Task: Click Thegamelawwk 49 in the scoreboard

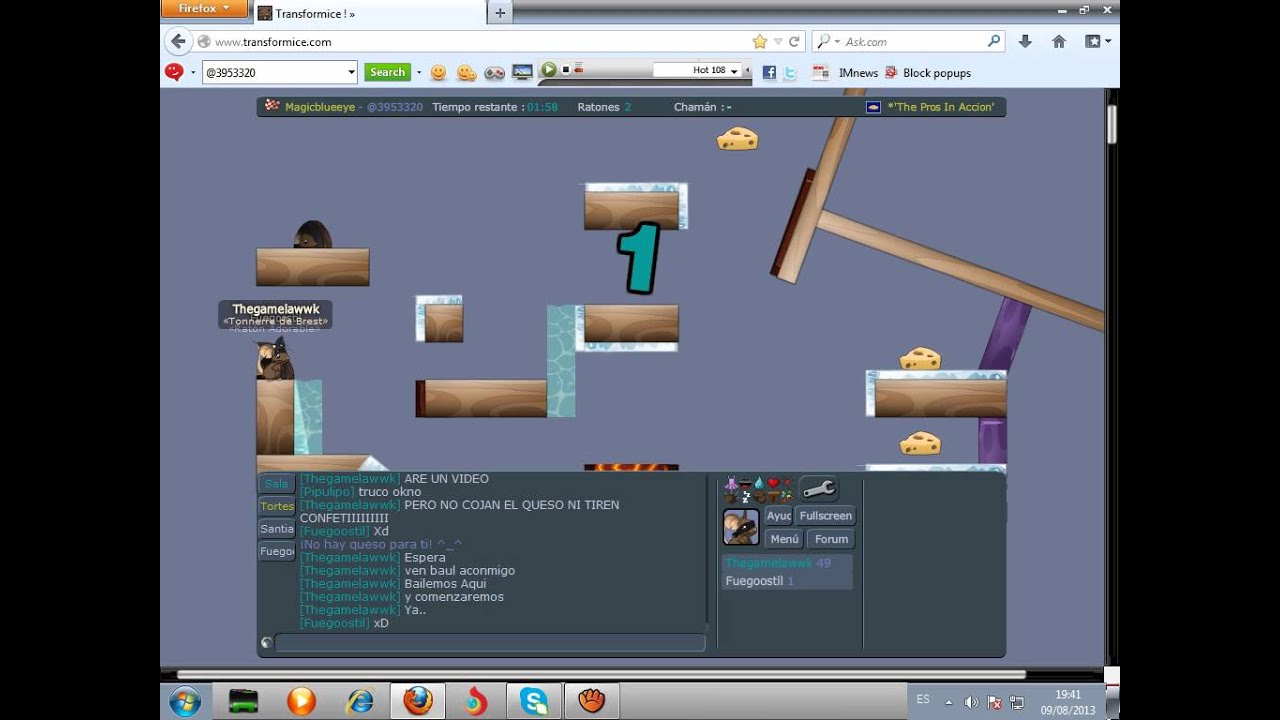Action: [x=778, y=563]
